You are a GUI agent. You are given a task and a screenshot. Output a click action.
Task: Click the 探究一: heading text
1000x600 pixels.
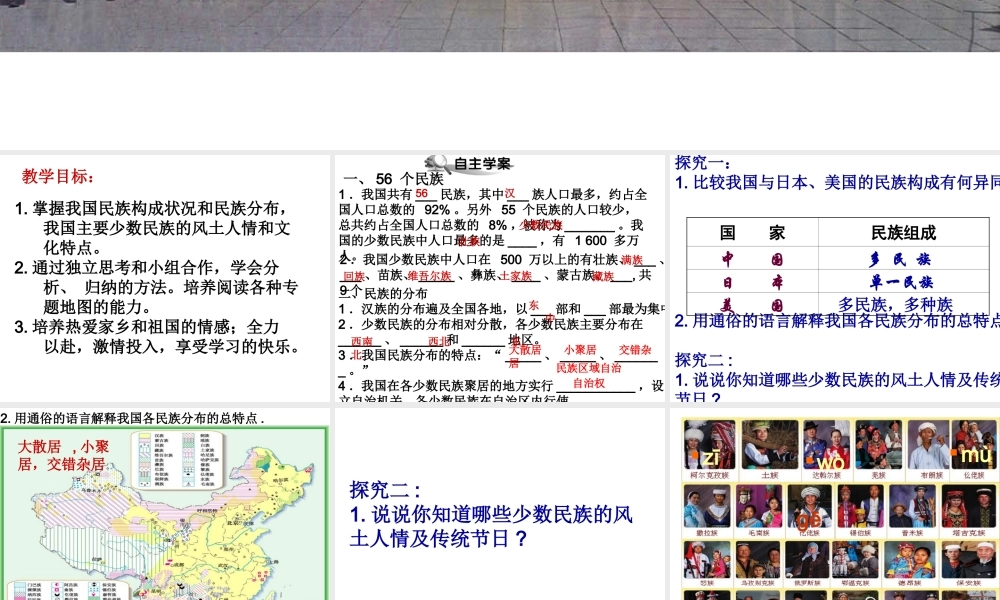click(x=702, y=163)
